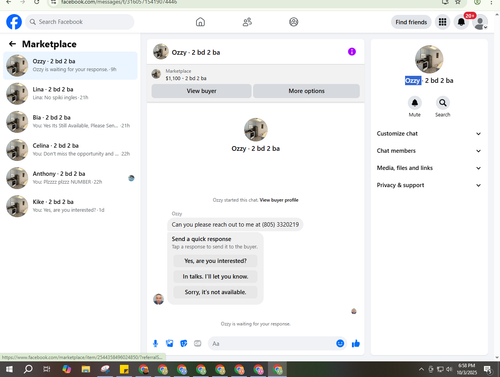Open Sticky Notes from the taskbar

tap(124, 369)
